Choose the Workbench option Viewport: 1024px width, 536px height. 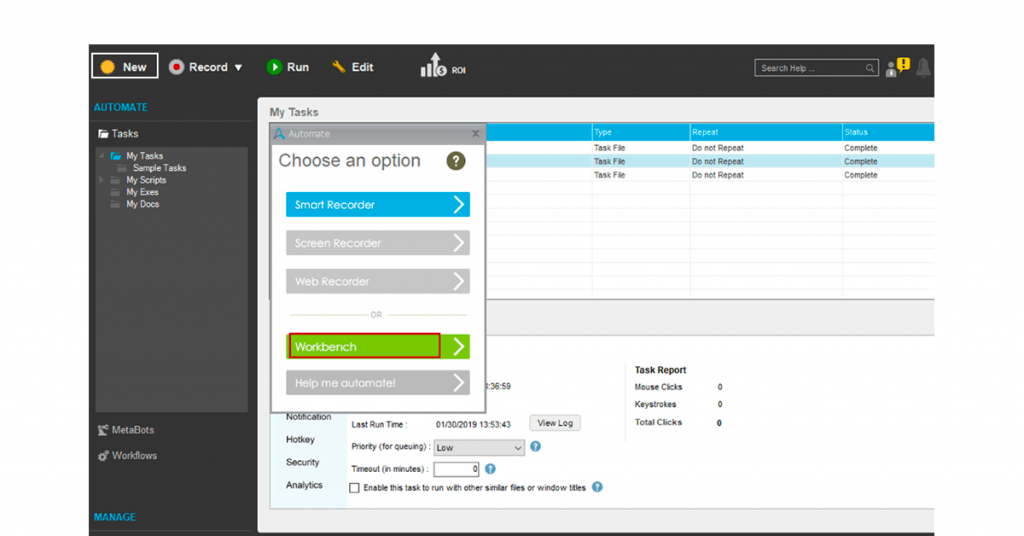click(377, 346)
